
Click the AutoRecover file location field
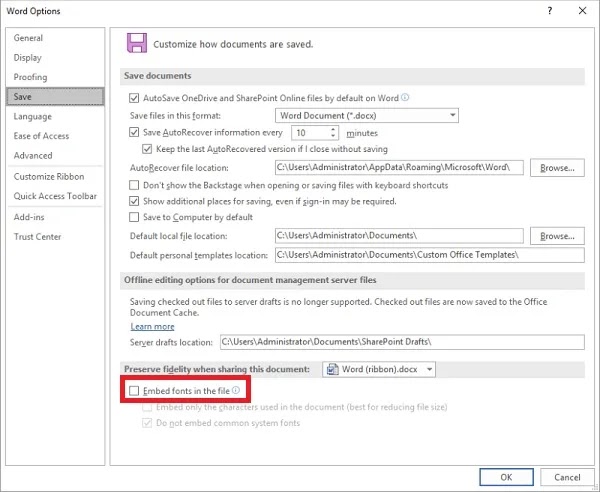[399, 168]
